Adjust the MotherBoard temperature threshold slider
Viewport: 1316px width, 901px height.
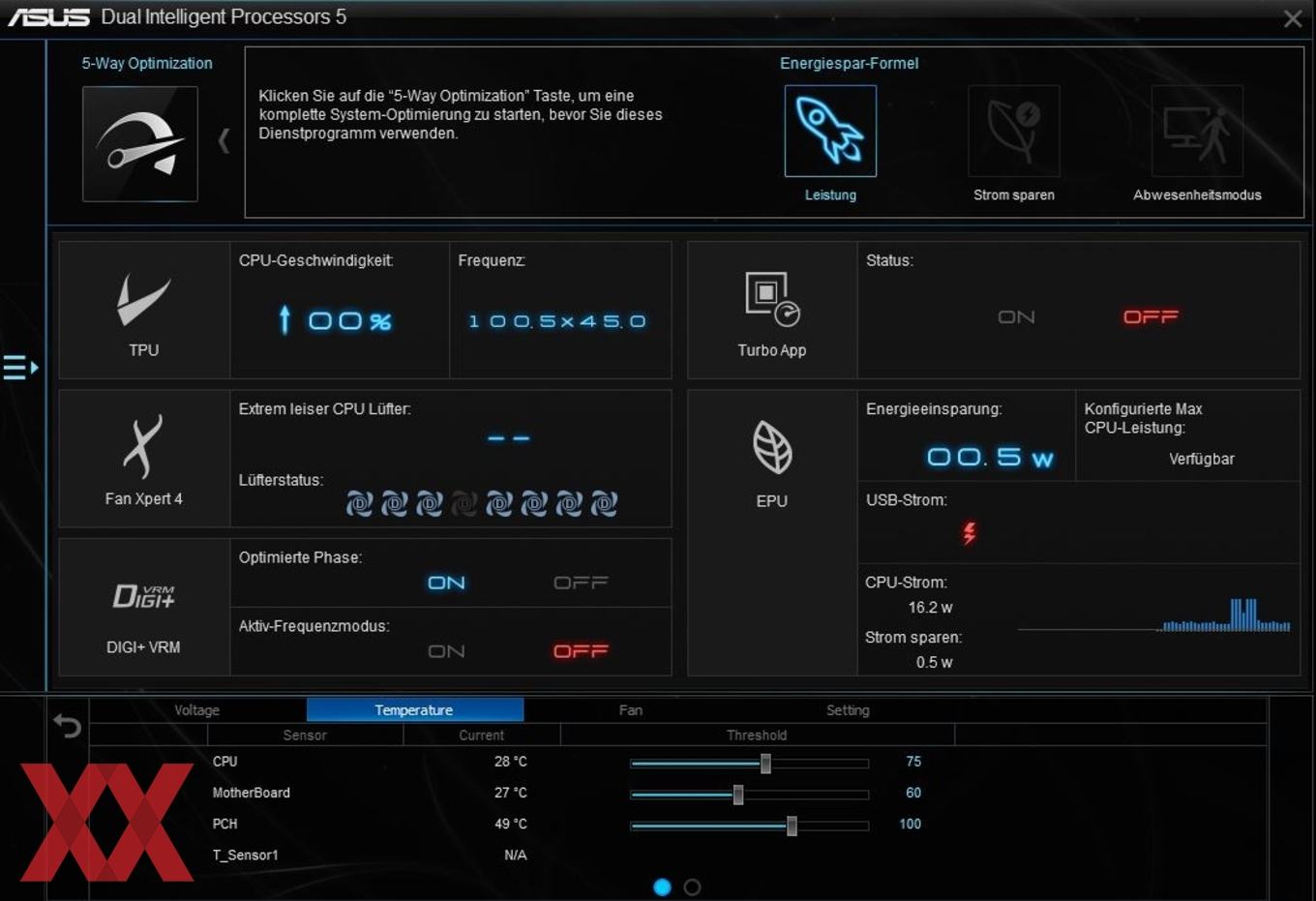coord(738,795)
